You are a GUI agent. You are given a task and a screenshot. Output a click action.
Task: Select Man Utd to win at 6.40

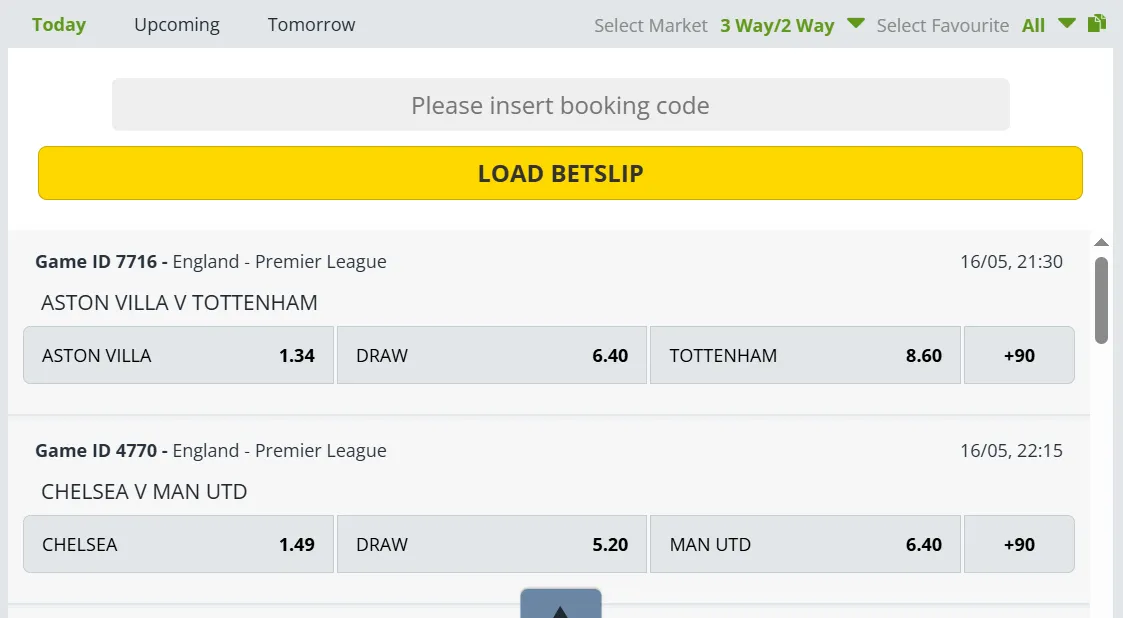pyautogui.click(x=805, y=544)
